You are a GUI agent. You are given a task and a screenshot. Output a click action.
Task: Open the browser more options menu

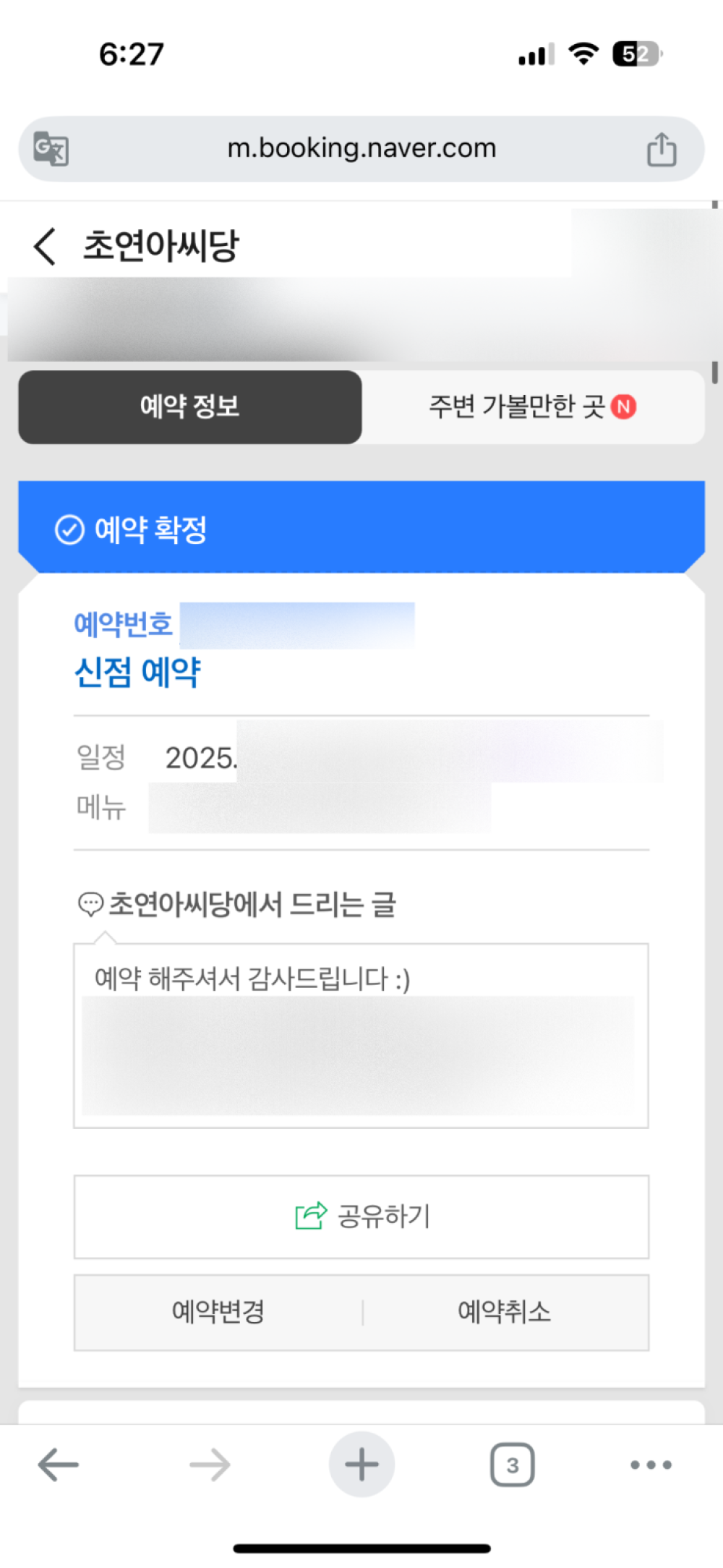(651, 1465)
